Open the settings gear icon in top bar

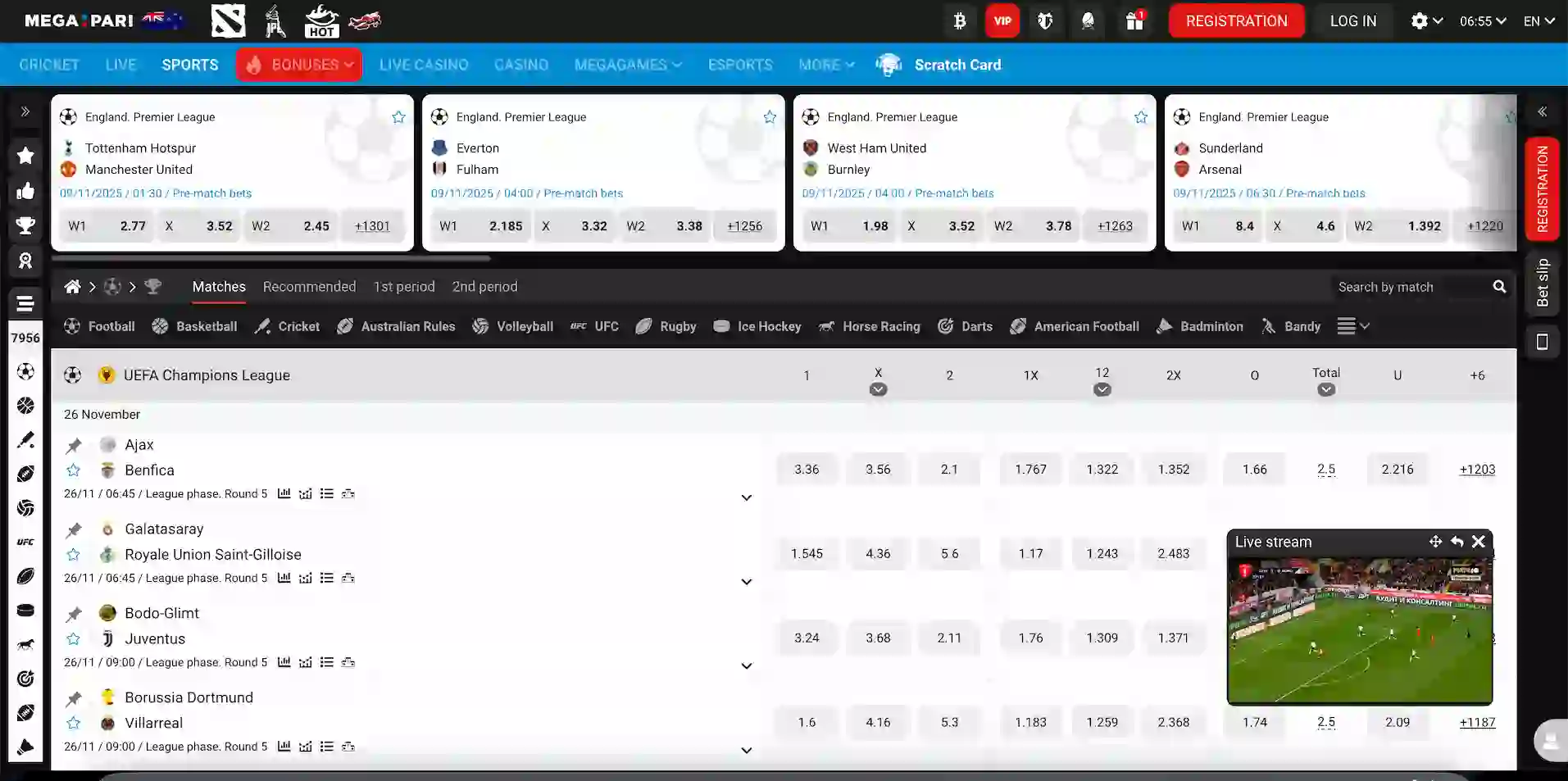click(1421, 20)
